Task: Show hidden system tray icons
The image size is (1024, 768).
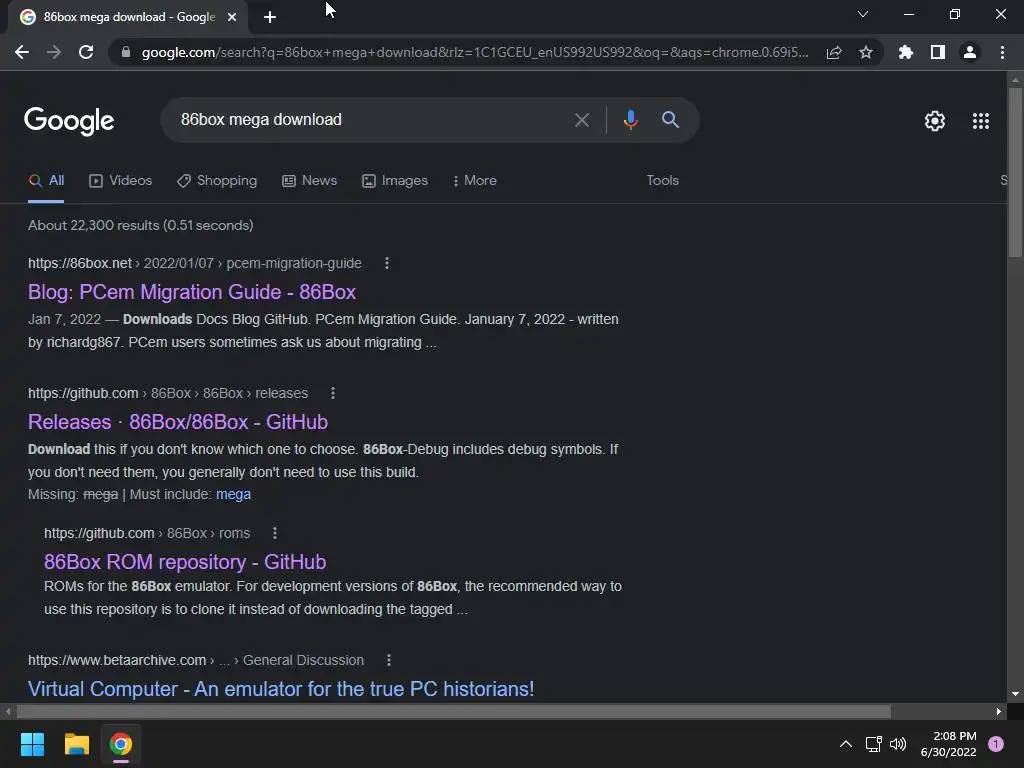Action: 846,744
